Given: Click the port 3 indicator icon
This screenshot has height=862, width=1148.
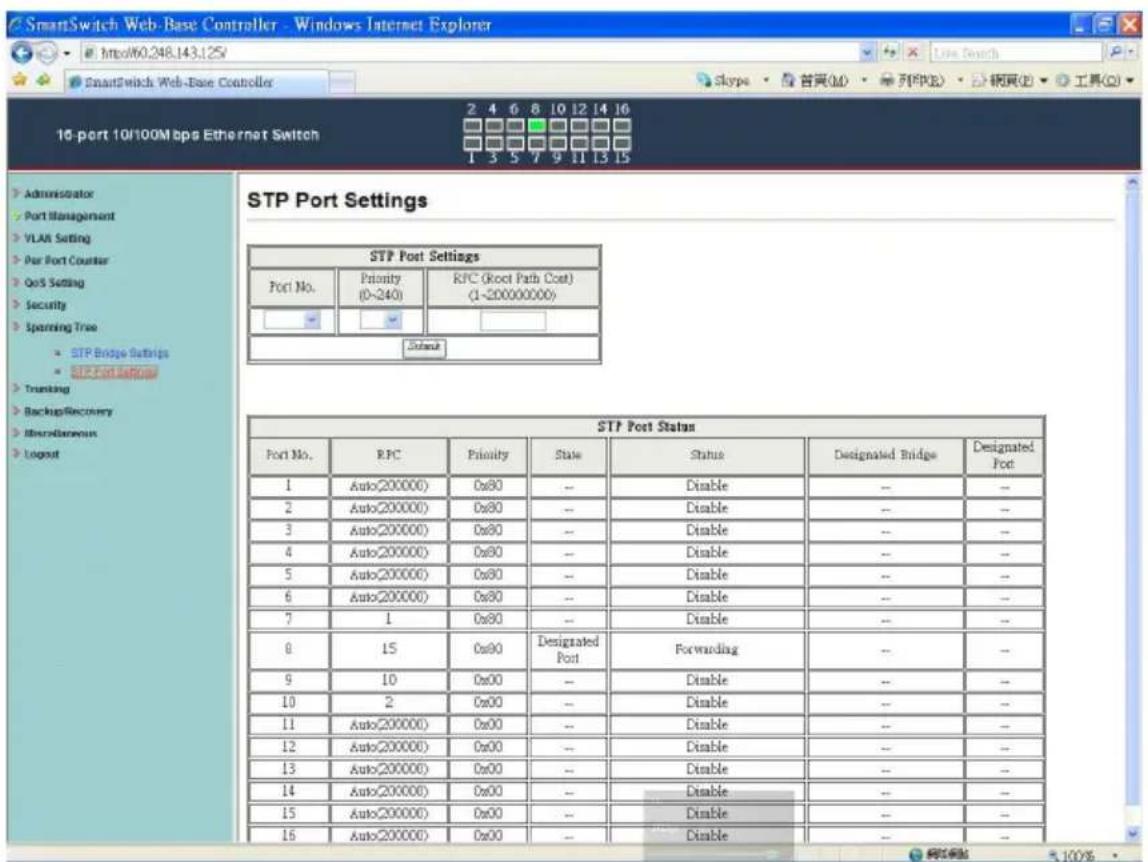Looking at the screenshot, I should click(493, 144).
